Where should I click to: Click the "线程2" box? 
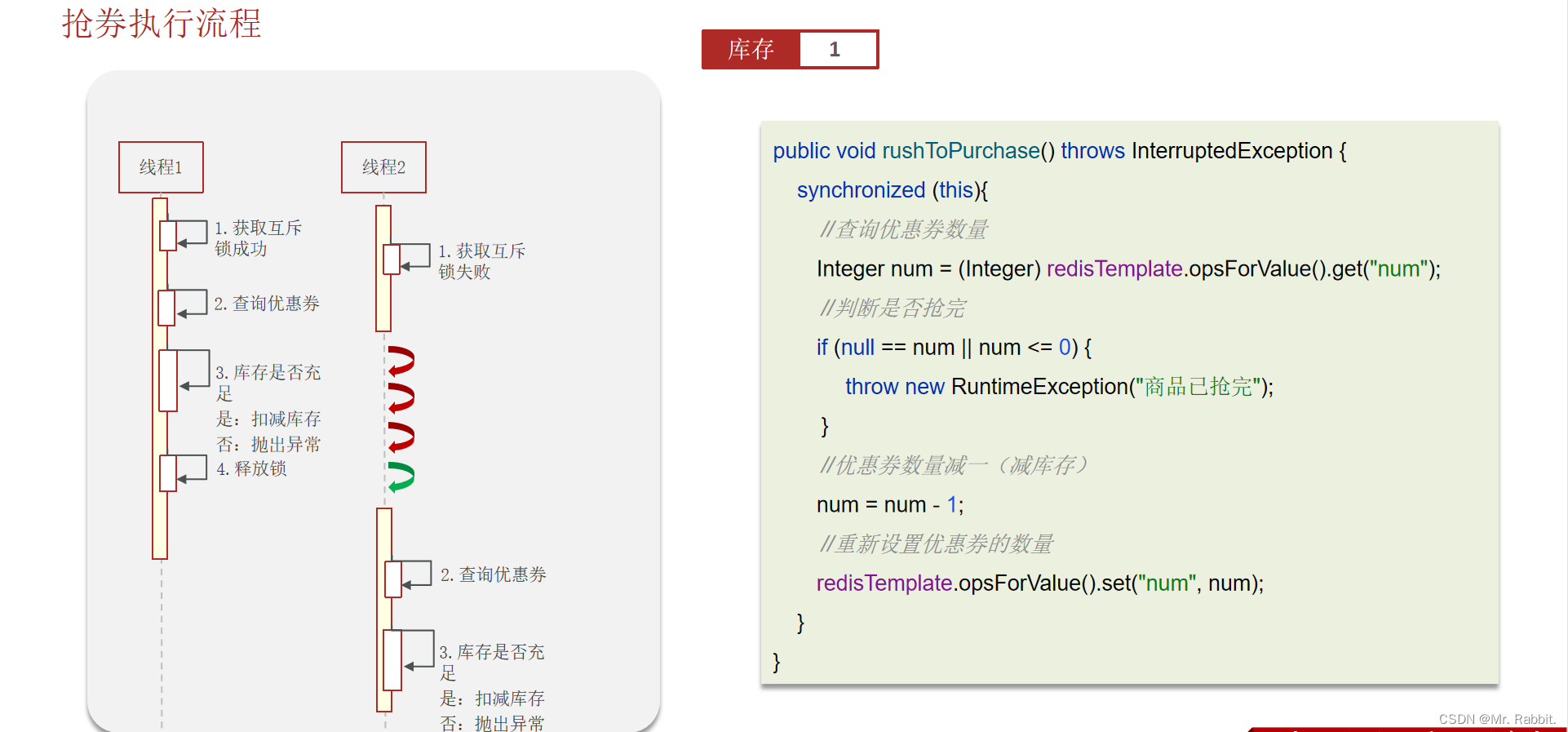tap(383, 167)
